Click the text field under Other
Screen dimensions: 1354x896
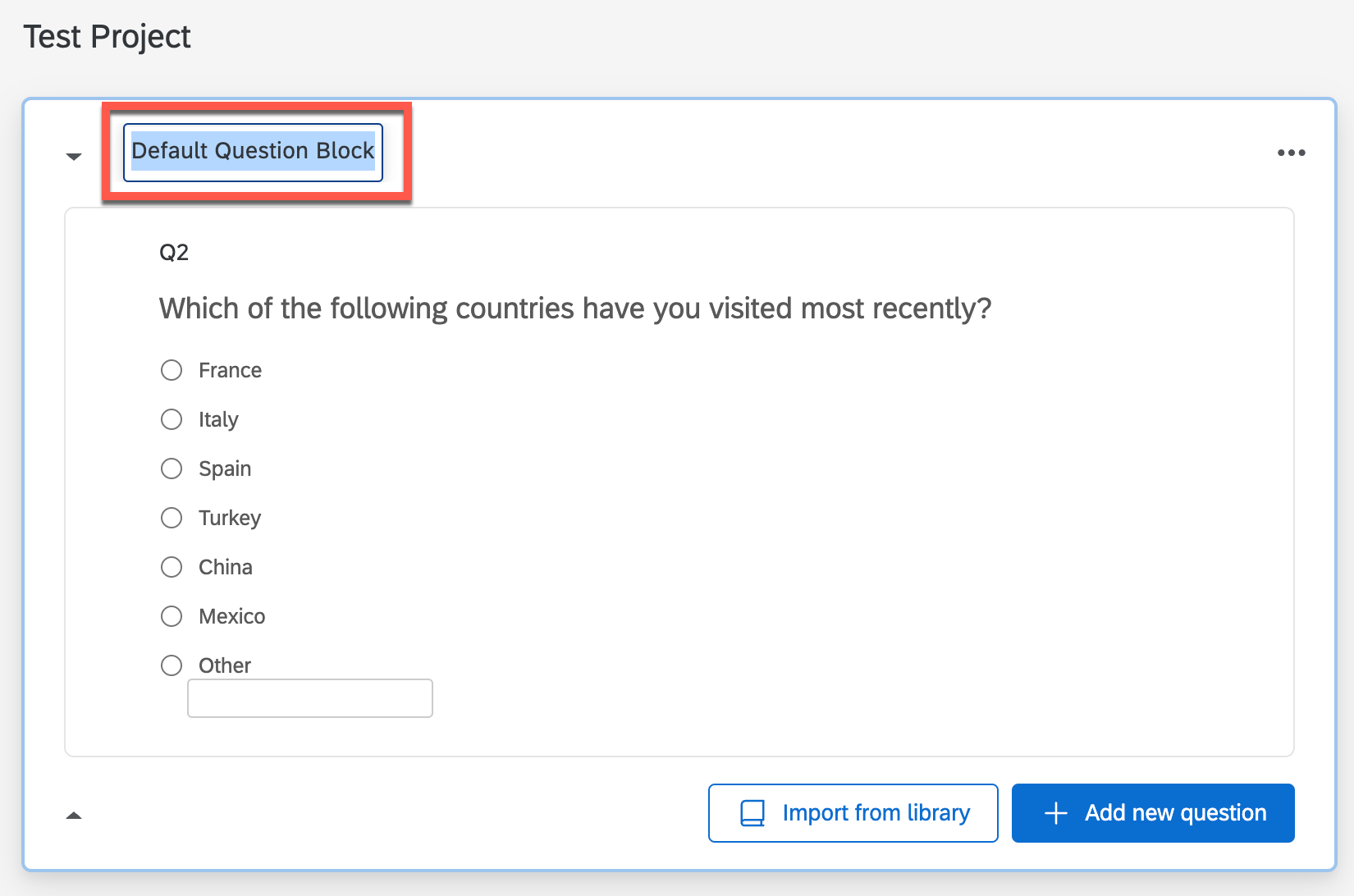[x=309, y=697]
